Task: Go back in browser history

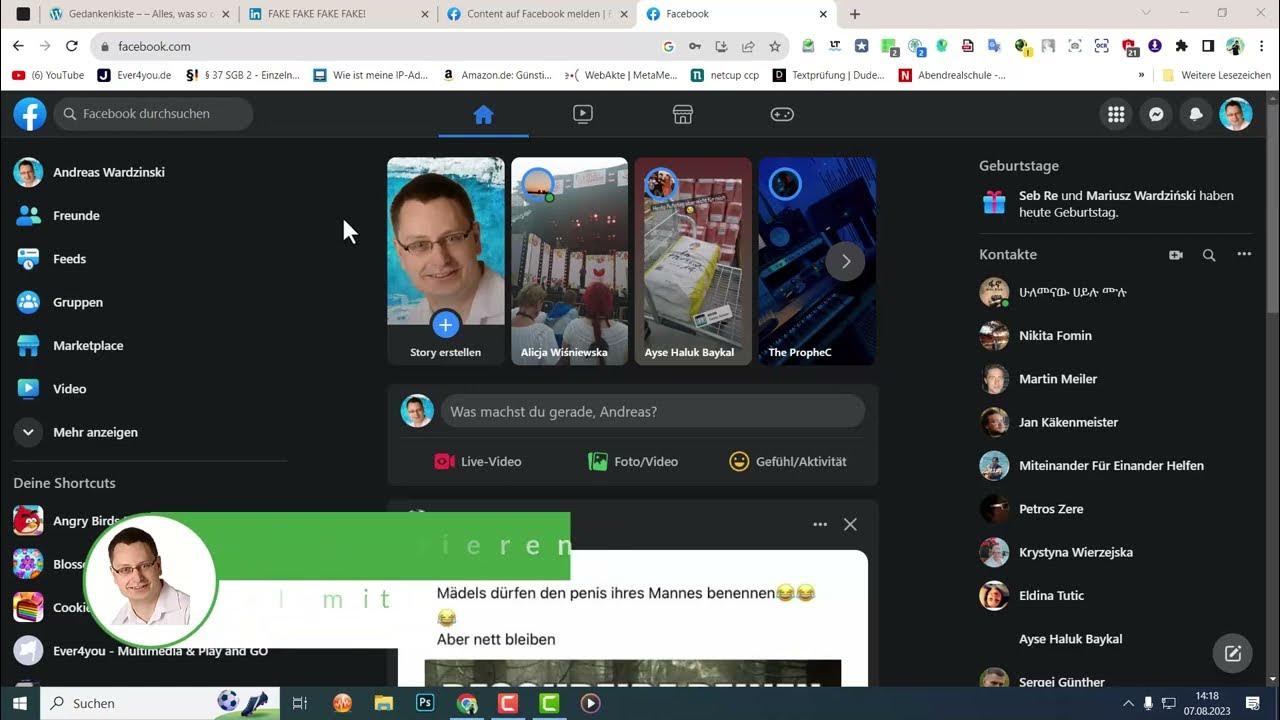Action: [x=18, y=46]
